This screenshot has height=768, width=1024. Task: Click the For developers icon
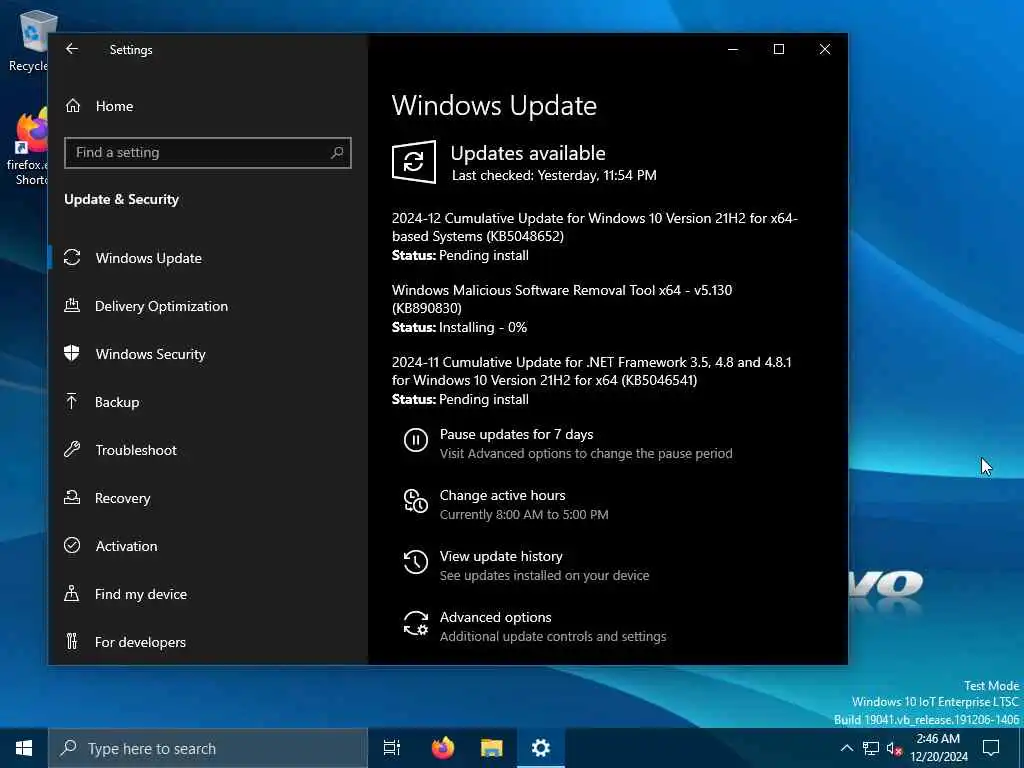click(72, 641)
